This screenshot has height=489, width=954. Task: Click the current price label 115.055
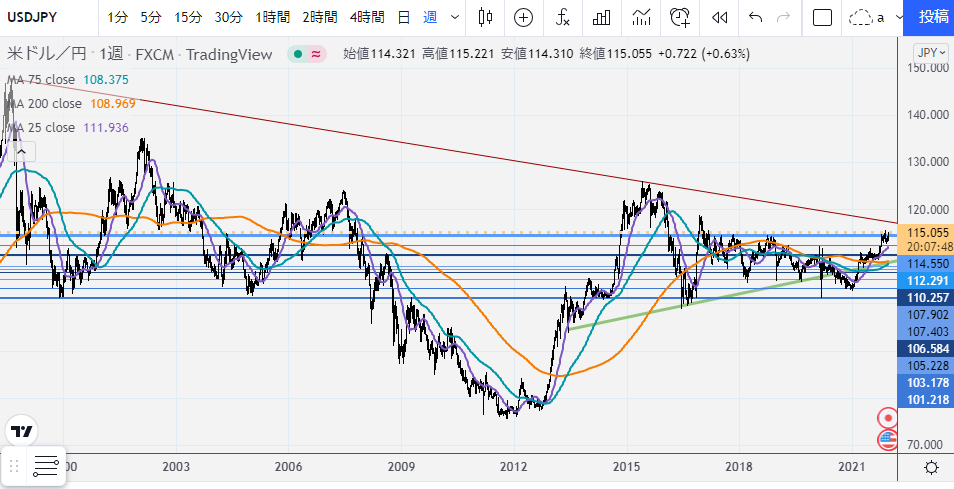click(x=925, y=233)
